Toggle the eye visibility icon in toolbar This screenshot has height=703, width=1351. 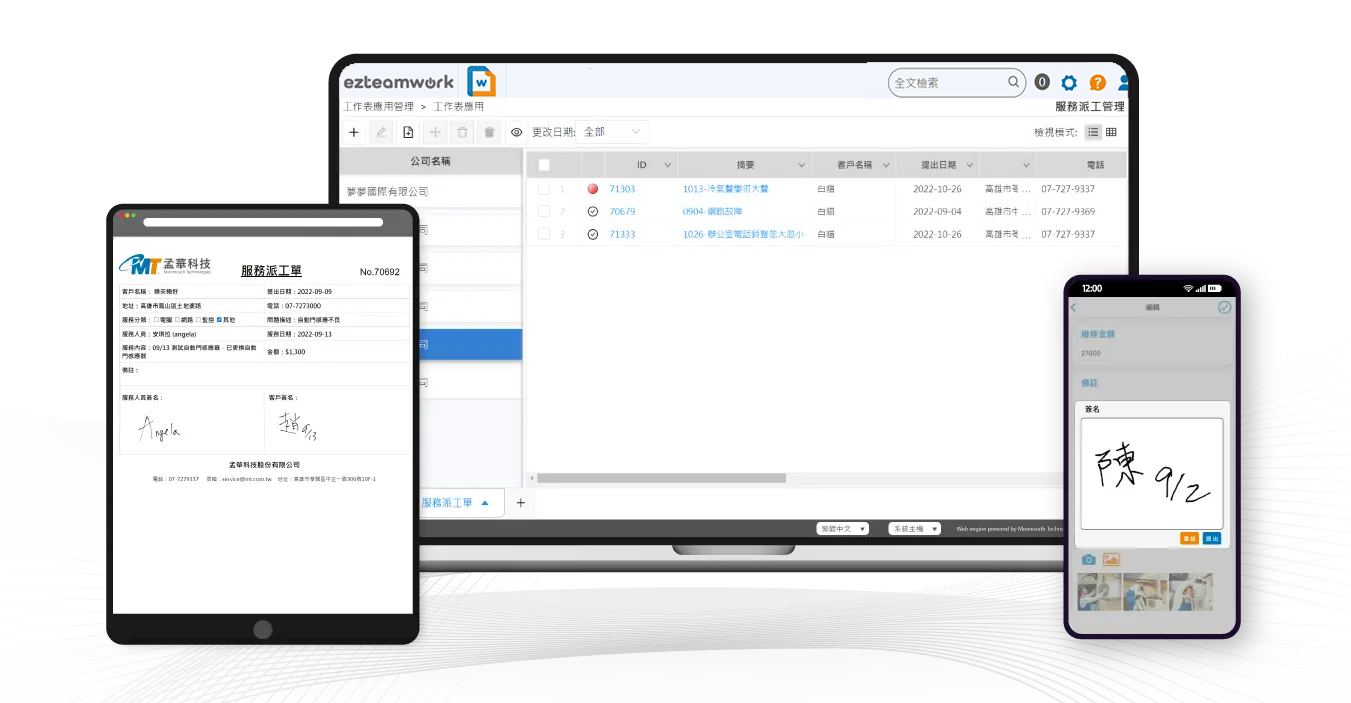pyautogui.click(x=516, y=132)
